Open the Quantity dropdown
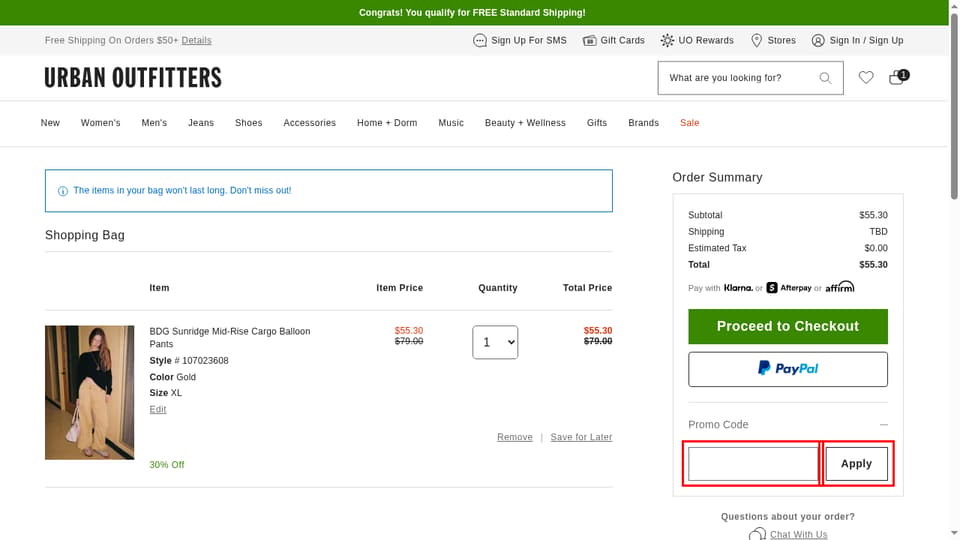960x540 pixels. pos(495,342)
